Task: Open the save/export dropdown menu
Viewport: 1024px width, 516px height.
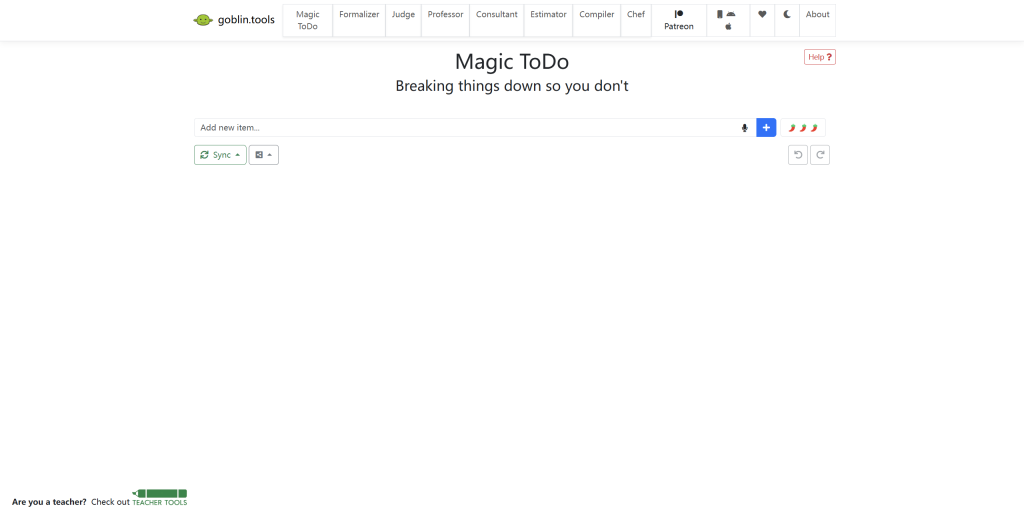Action: [264, 155]
